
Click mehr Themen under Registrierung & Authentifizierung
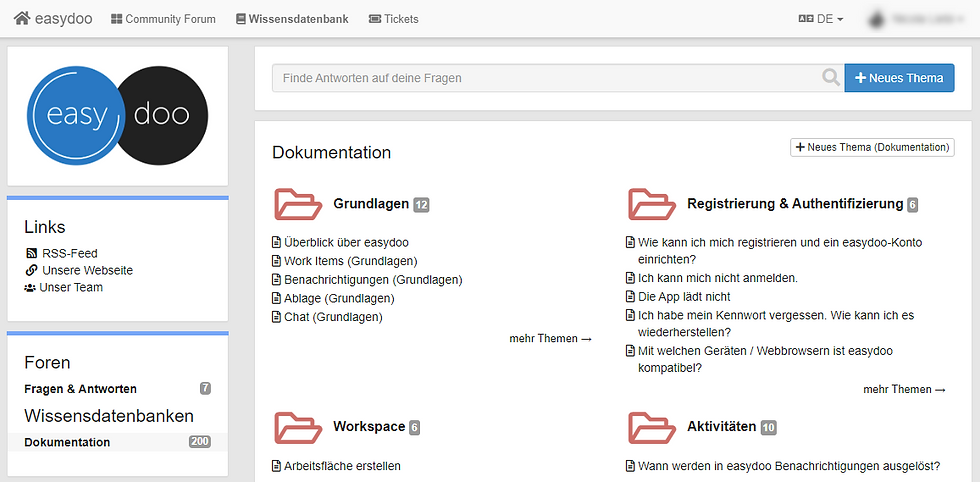(x=904, y=389)
